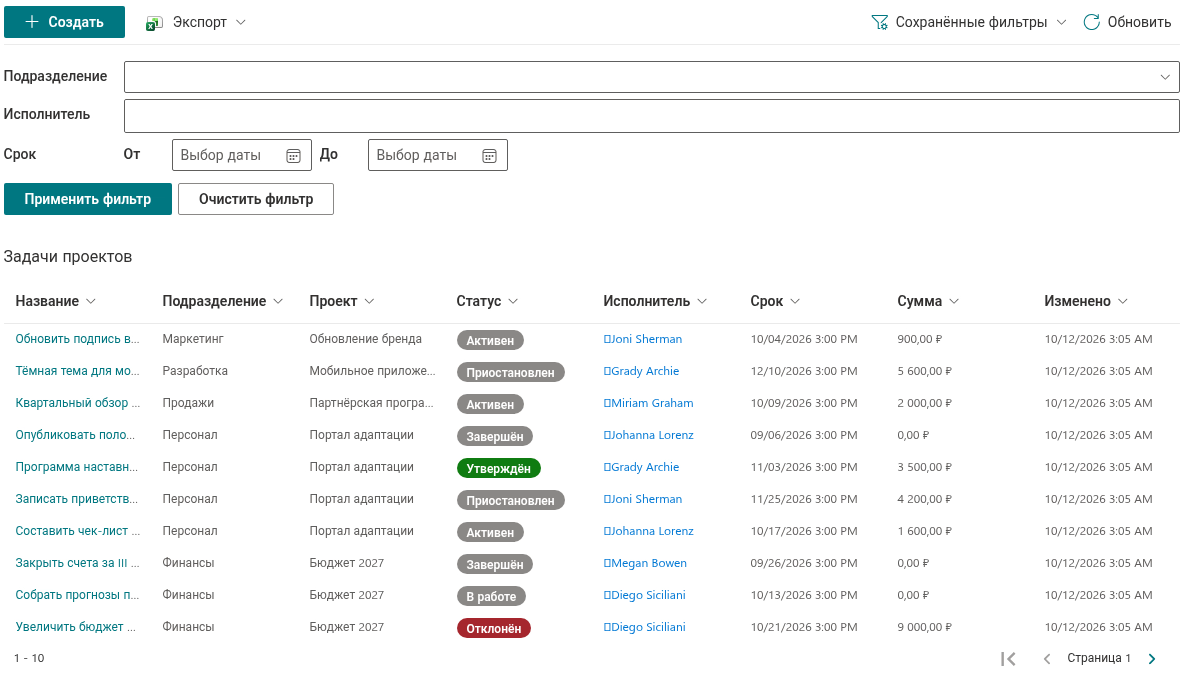Open the Экспорт dropdown menu
The height and width of the screenshot is (673, 1195).
pos(197,22)
